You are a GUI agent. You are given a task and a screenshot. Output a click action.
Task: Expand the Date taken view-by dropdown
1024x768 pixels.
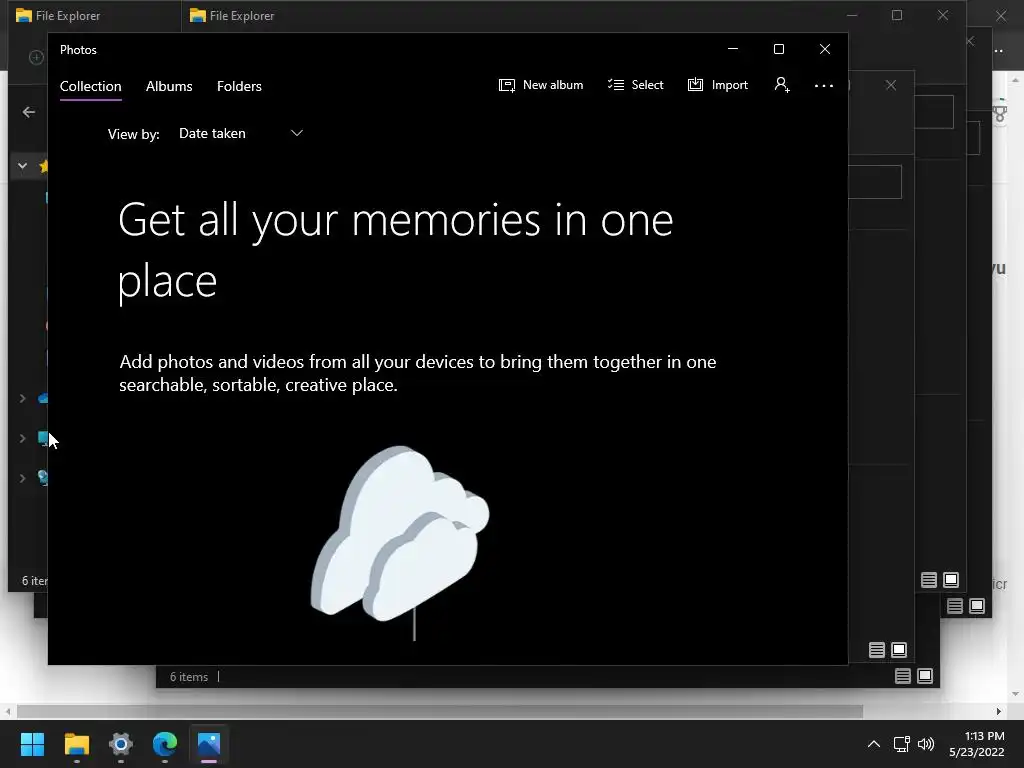coord(240,133)
